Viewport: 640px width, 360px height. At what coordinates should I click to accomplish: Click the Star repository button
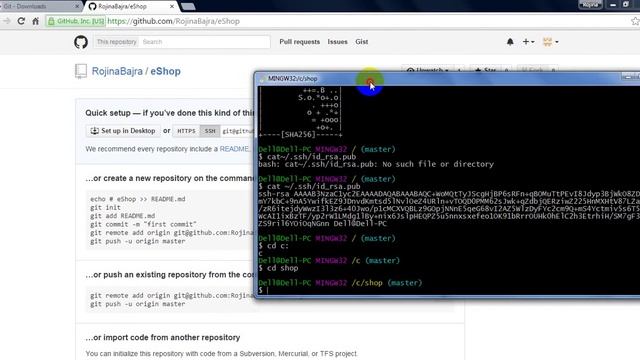coord(485,70)
